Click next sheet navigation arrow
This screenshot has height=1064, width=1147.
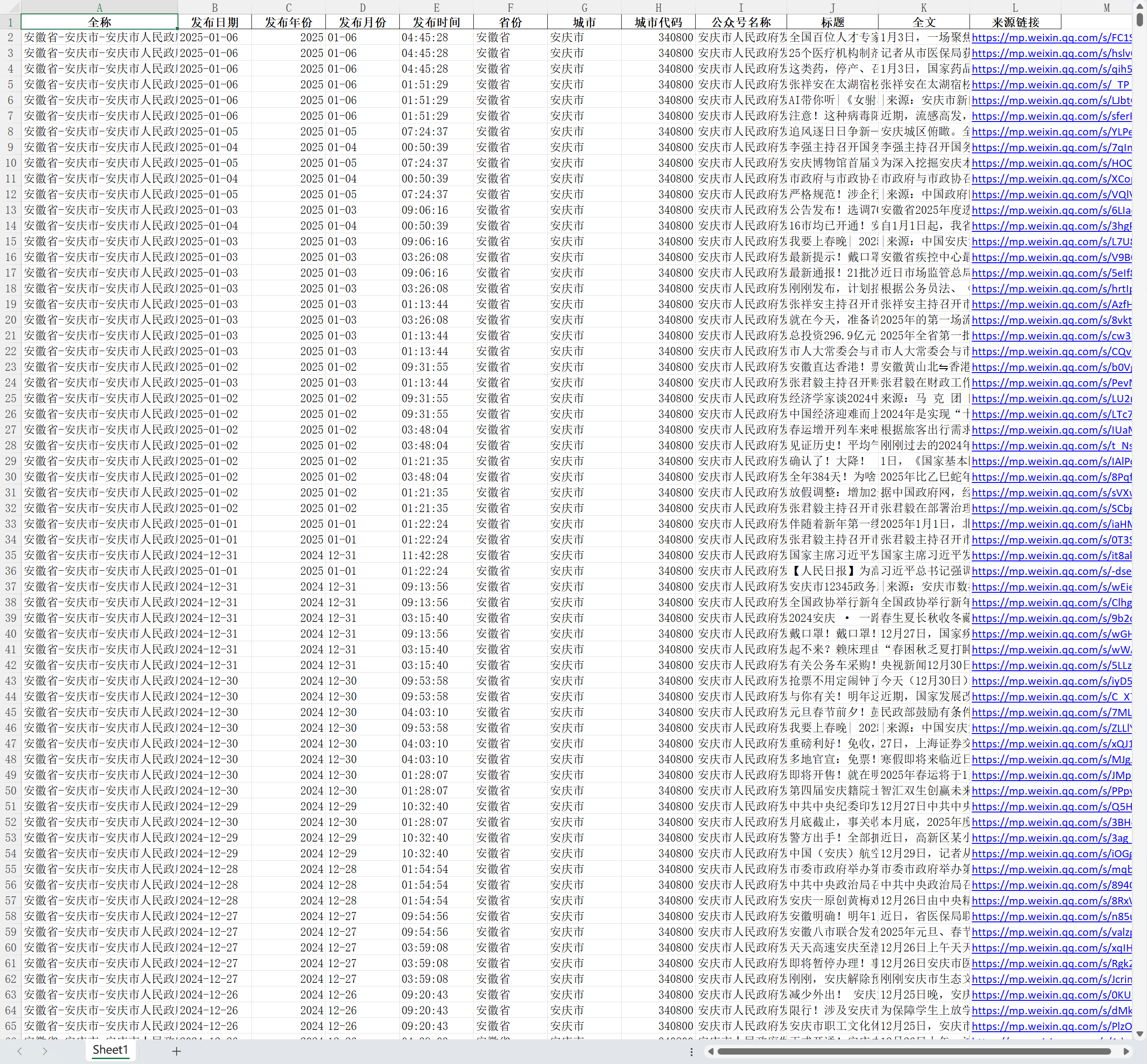45,1051
